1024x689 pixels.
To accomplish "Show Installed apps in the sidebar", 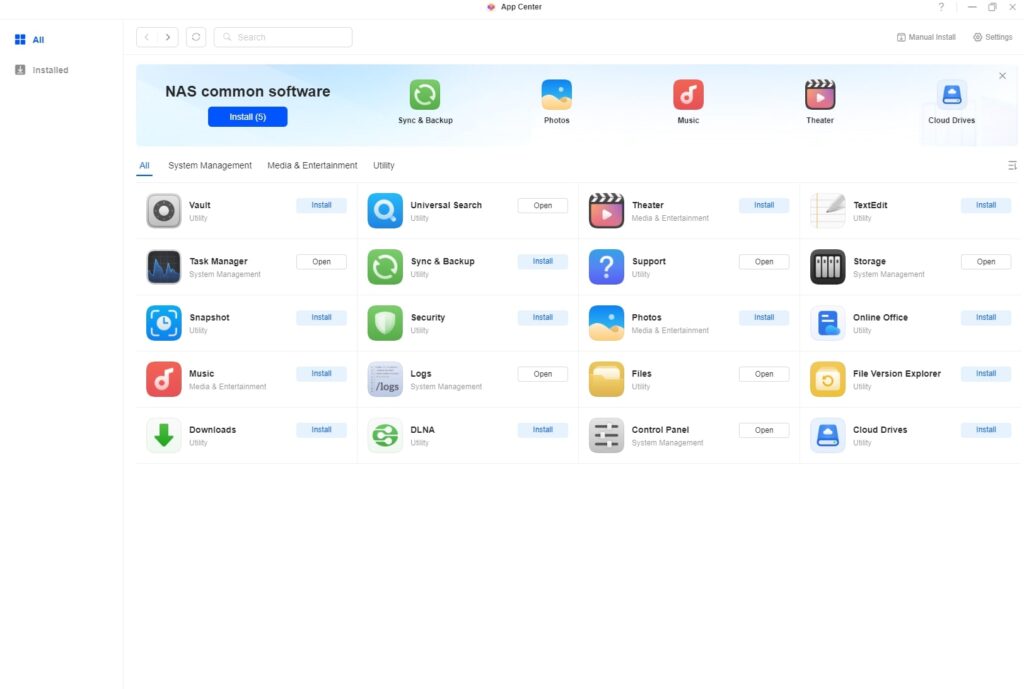I will 49,70.
